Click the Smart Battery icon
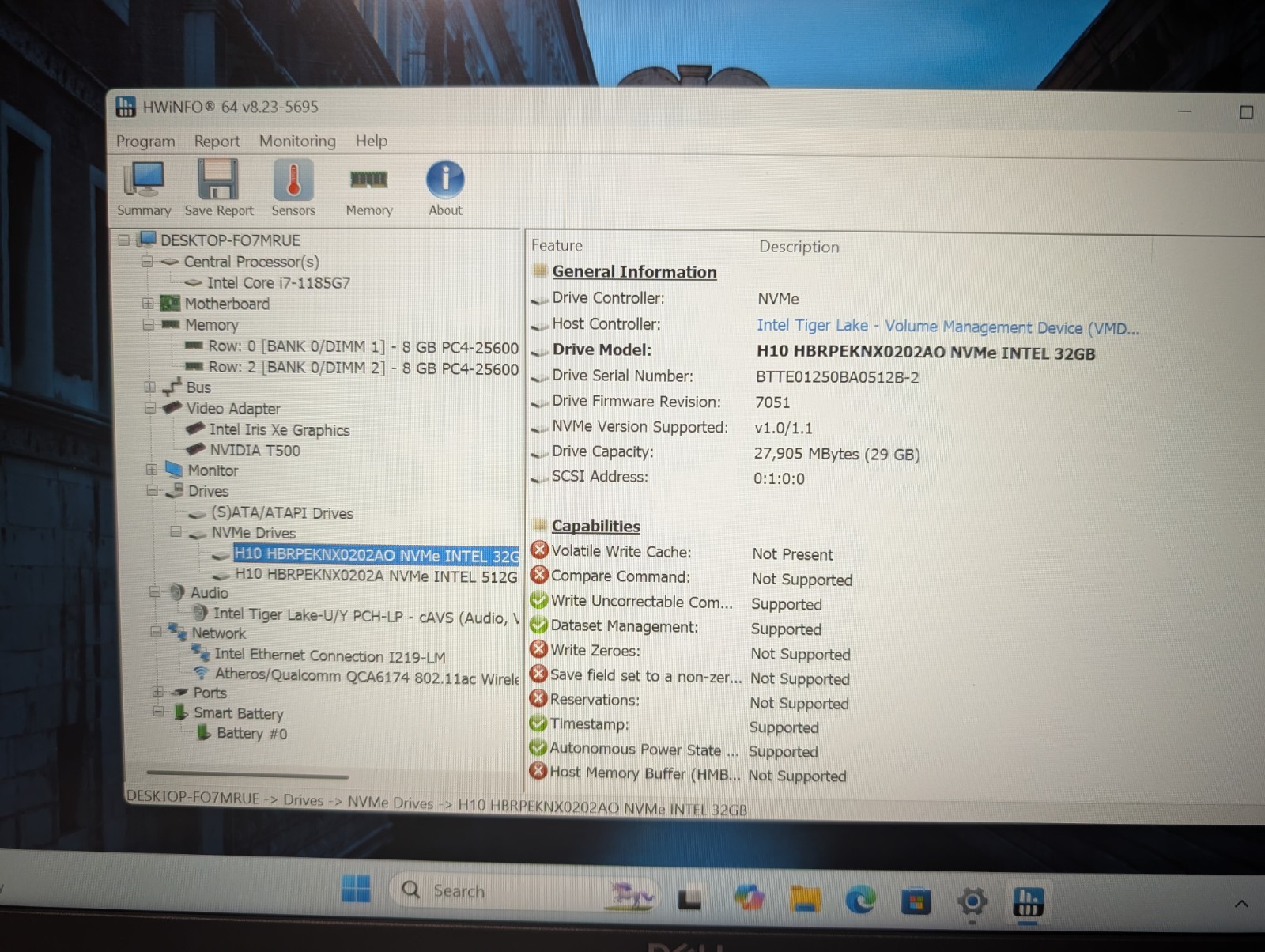 coord(181,712)
